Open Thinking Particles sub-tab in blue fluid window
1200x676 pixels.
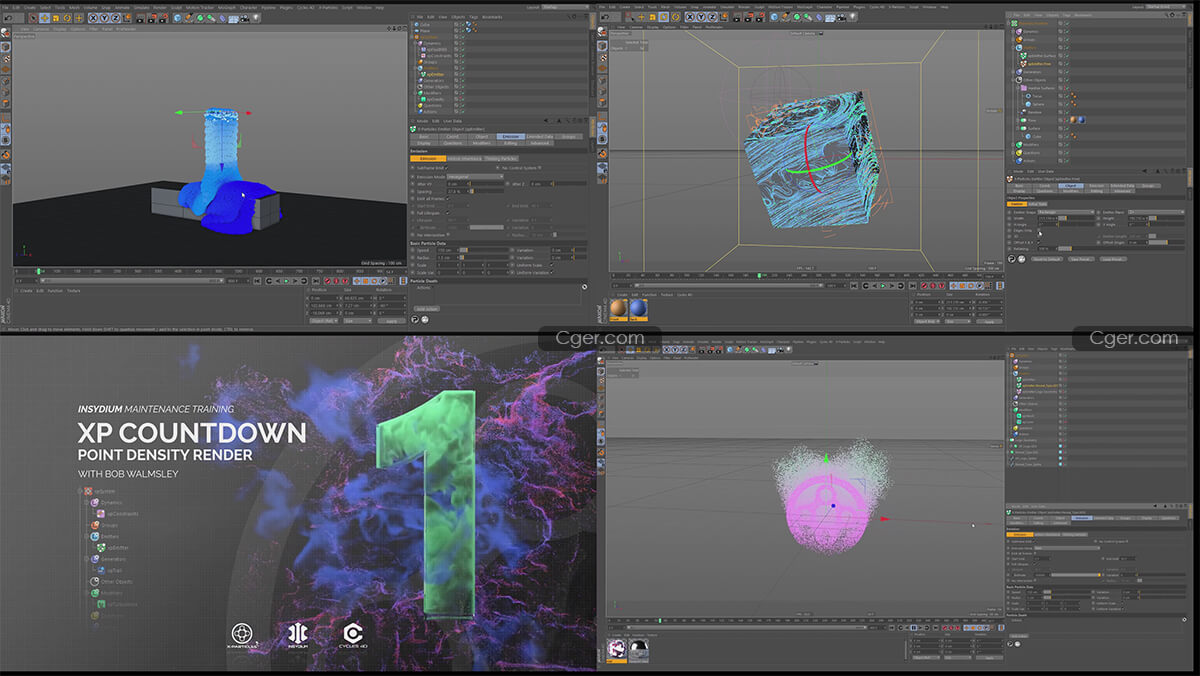coord(501,159)
